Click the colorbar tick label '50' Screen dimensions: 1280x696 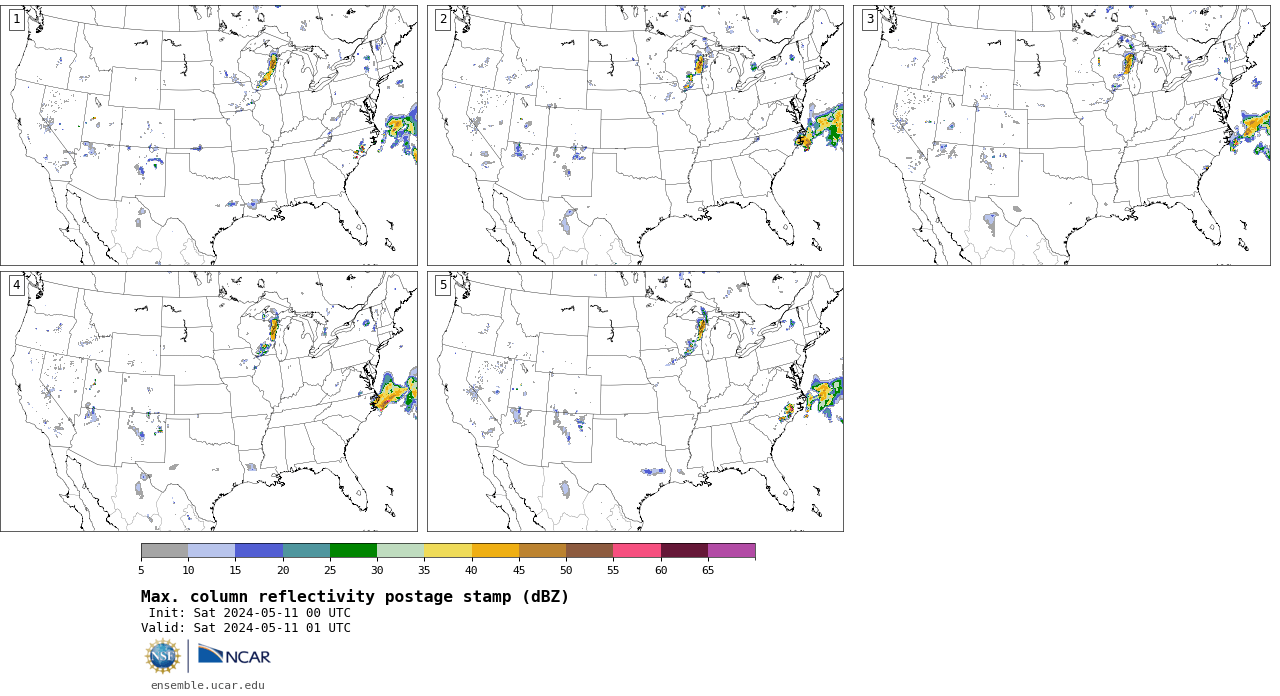[566, 571]
